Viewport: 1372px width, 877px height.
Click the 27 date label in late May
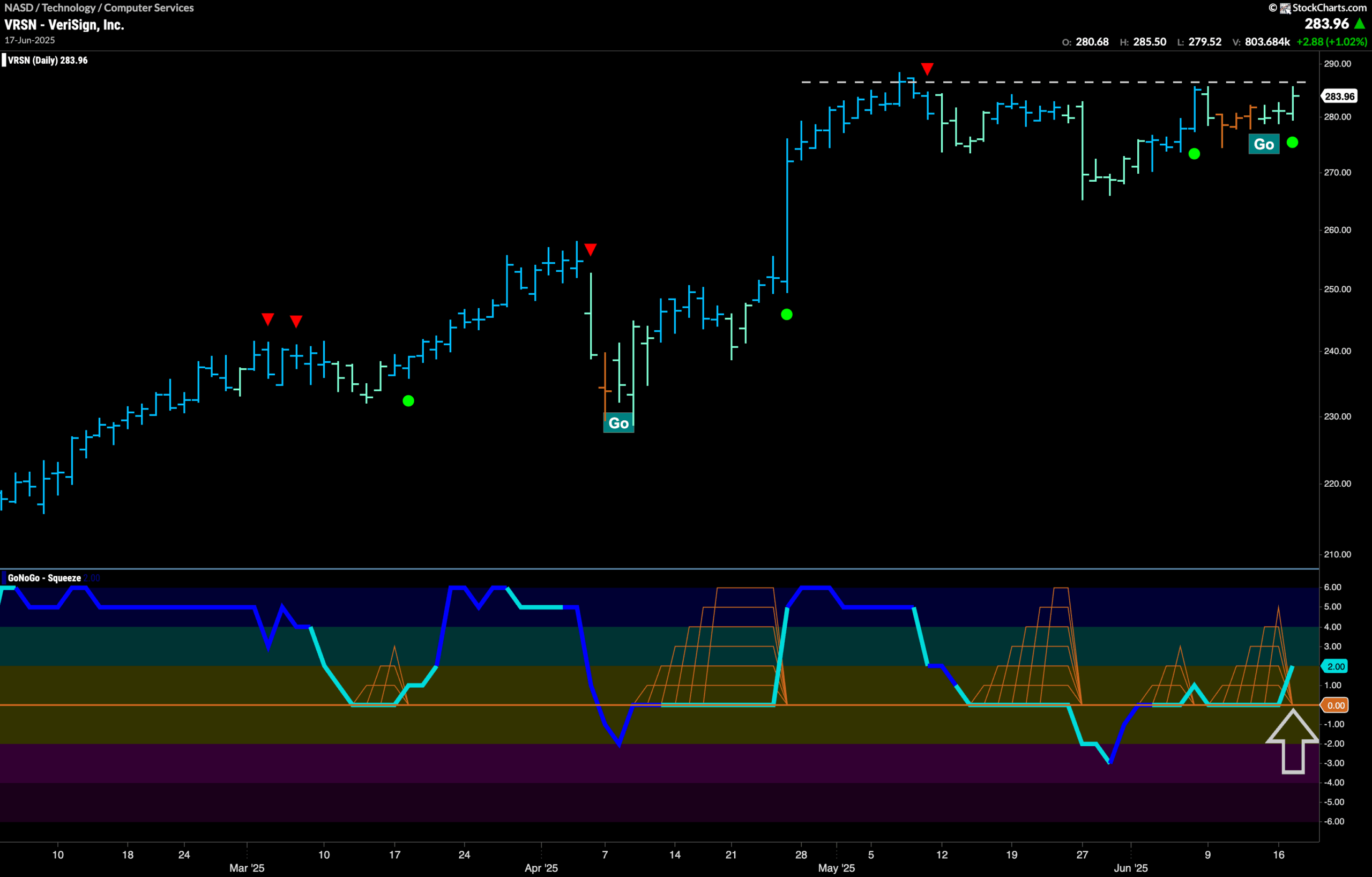1082,855
